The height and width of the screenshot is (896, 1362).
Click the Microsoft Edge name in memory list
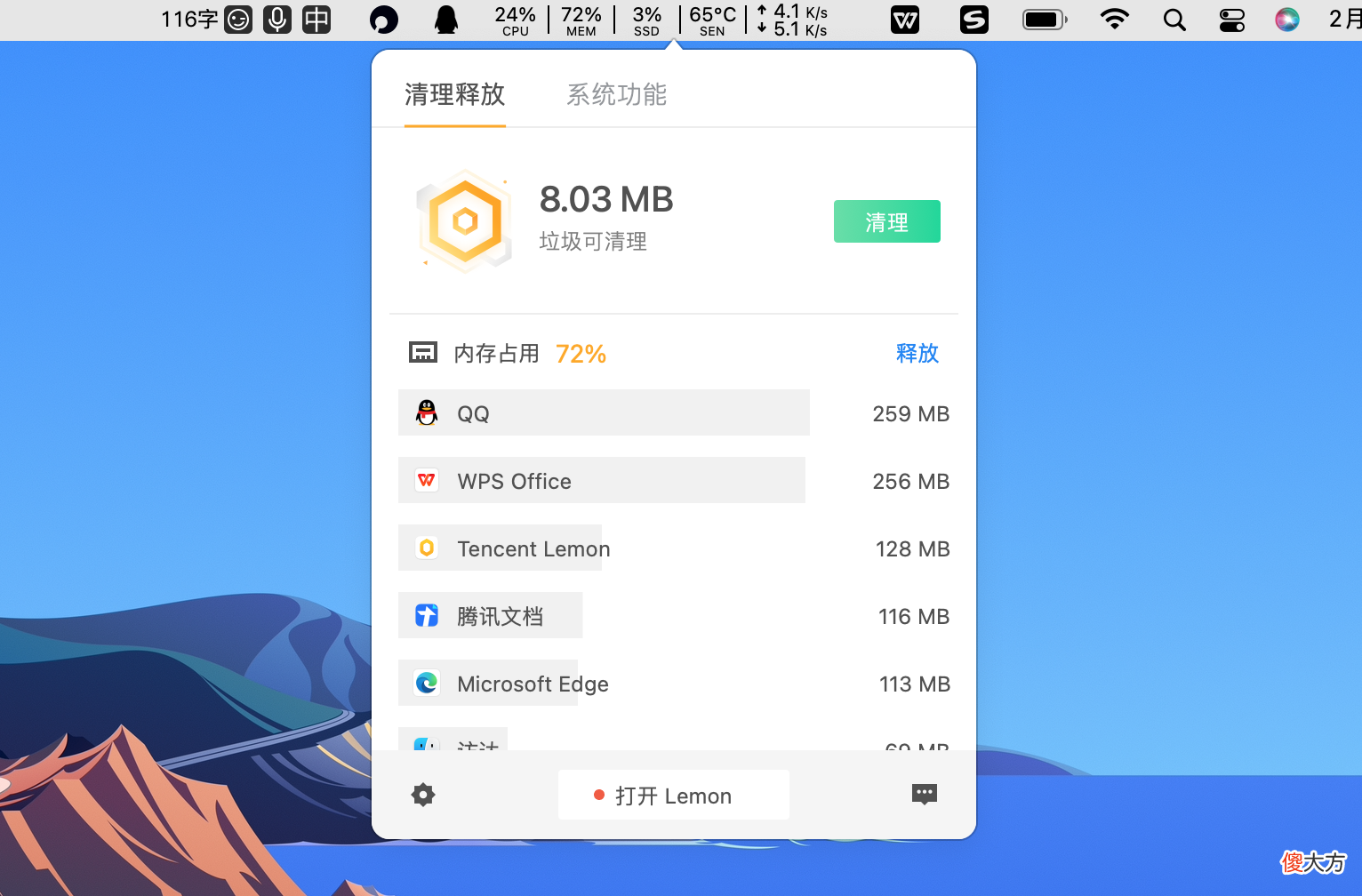pyautogui.click(x=533, y=684)
